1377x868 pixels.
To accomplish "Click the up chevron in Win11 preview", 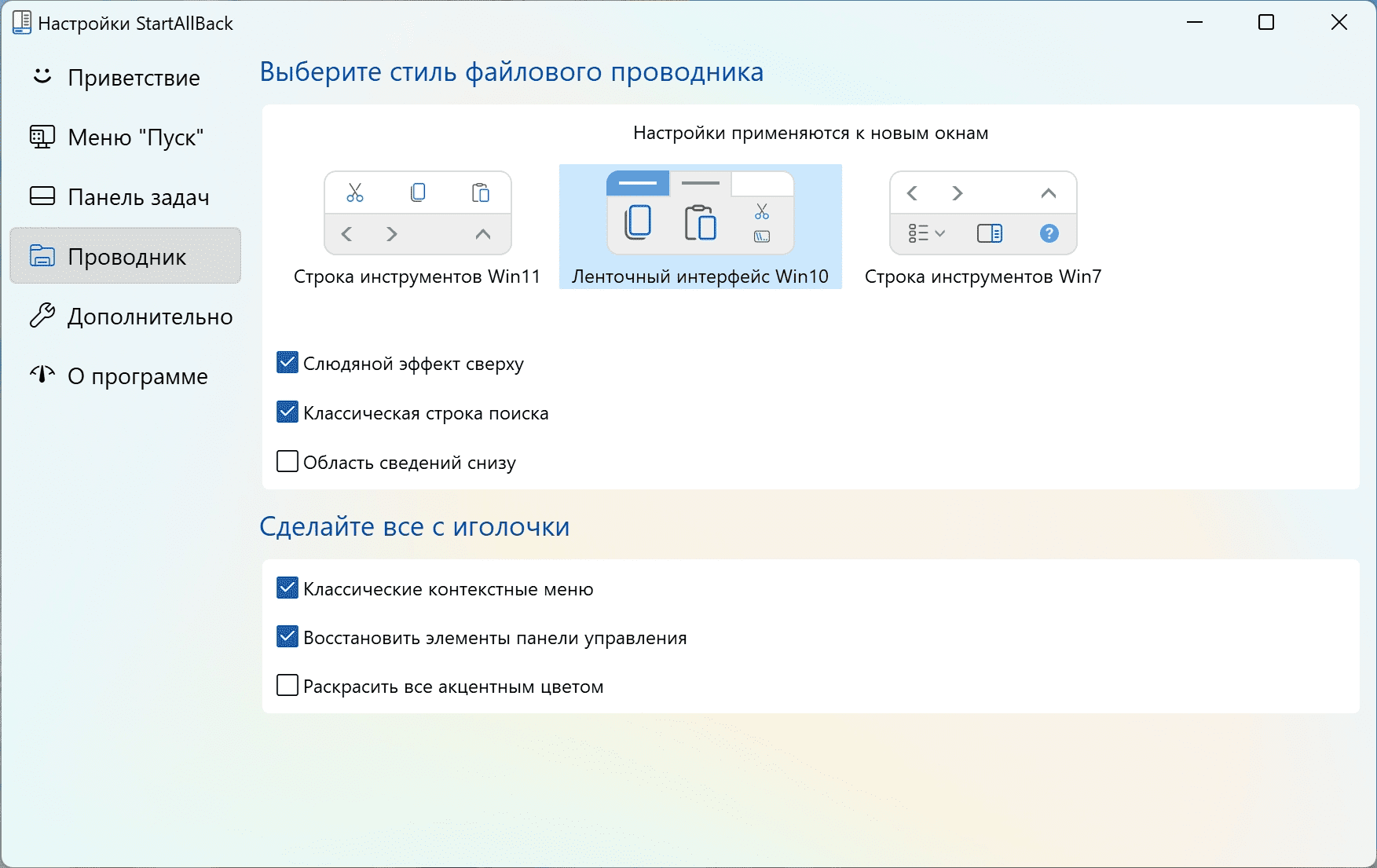I will [483, 233].
